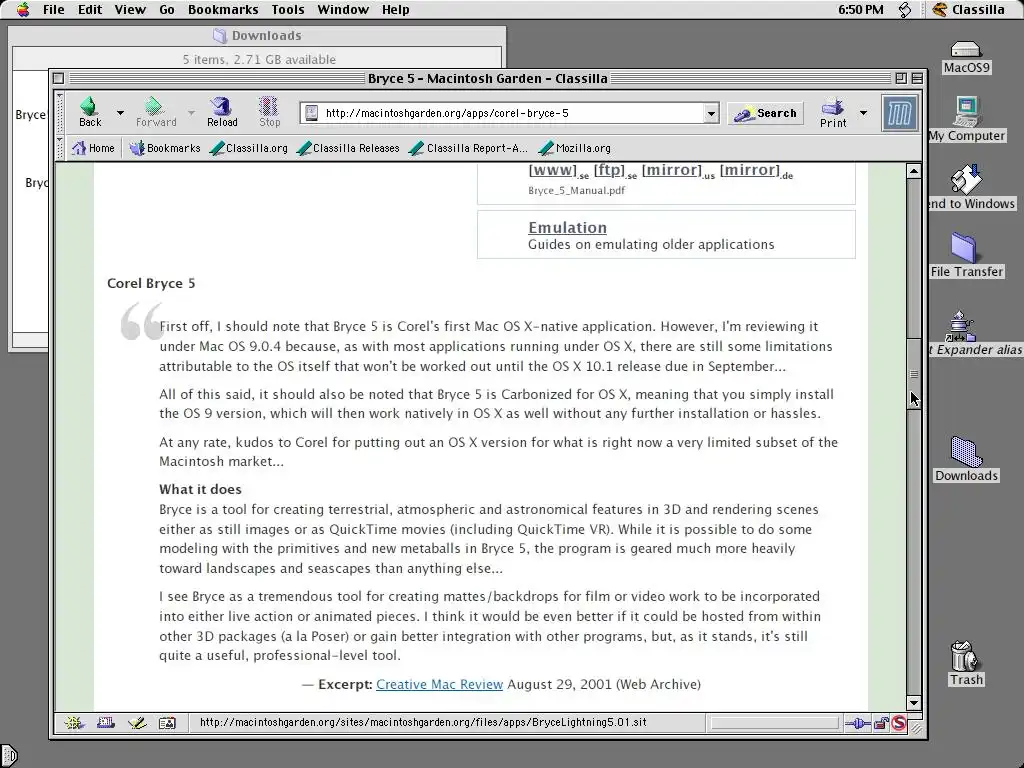
Task: Open the Forward history dropdown arrow
Action: click(x=191, y=112)
